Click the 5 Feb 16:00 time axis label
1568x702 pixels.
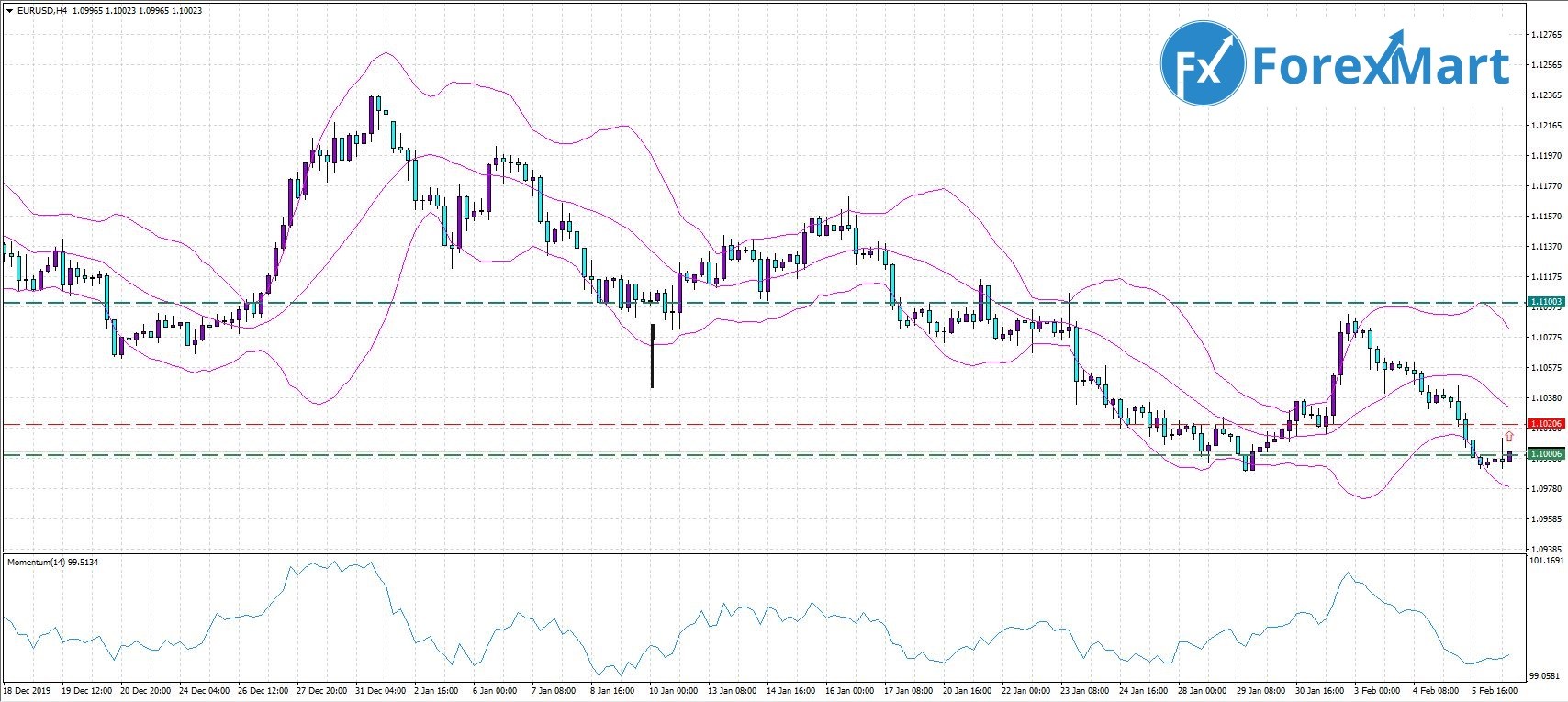coord(1495,691)
